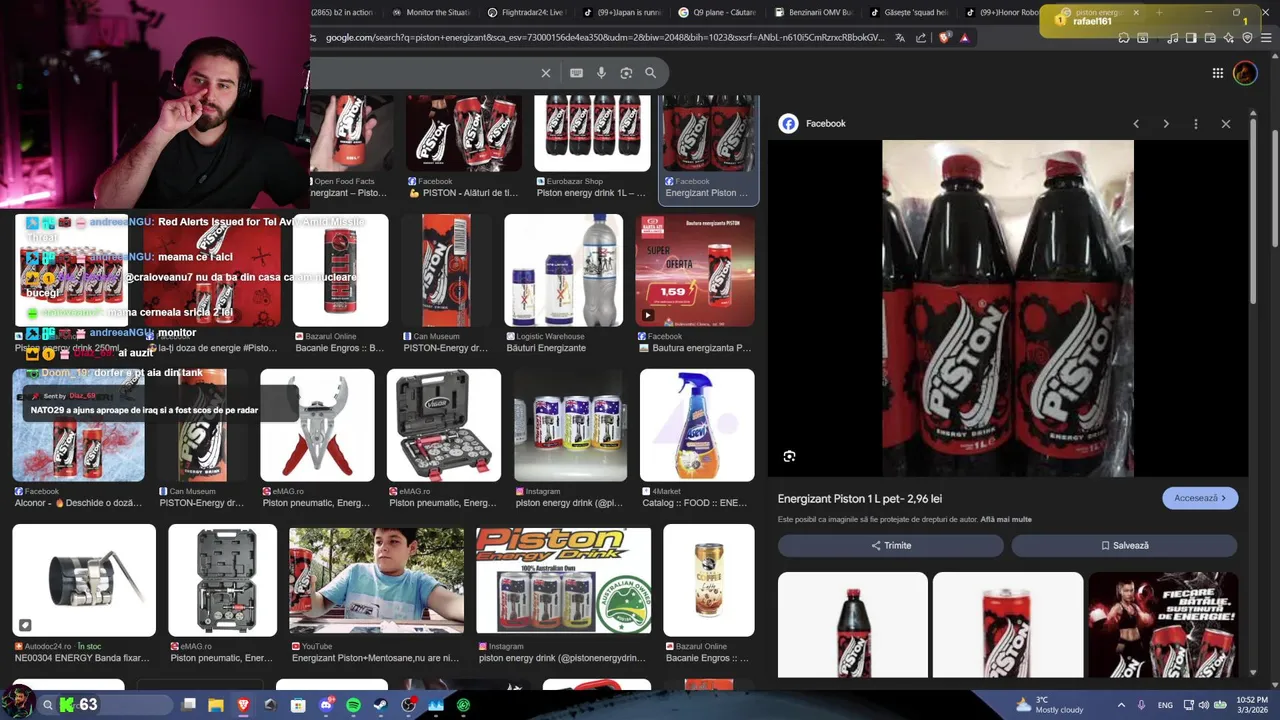Open the Super Oferta 1,59 Facebook result
Screen dimensions: 1280x720
pos(695,283)
